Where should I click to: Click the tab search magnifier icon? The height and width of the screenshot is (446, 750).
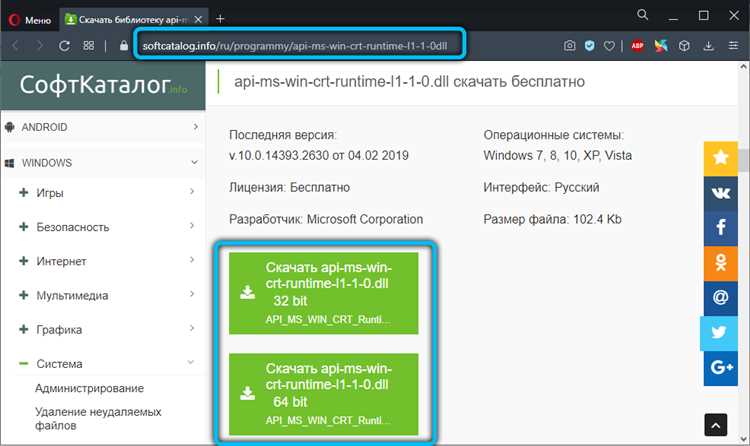click(642, 15)
